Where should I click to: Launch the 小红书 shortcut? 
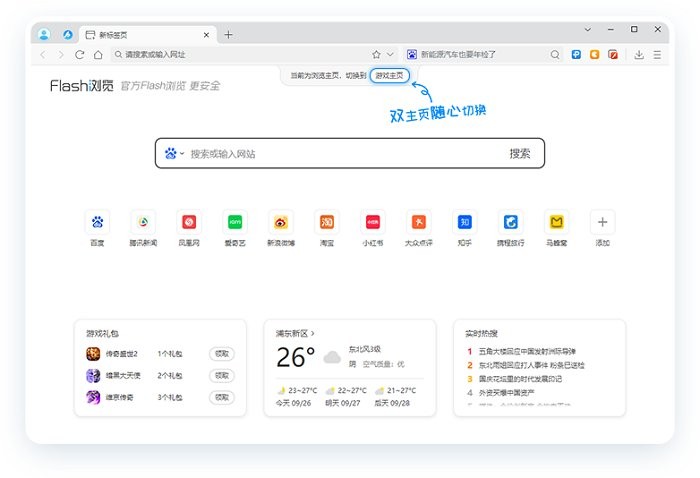point(373,222)
